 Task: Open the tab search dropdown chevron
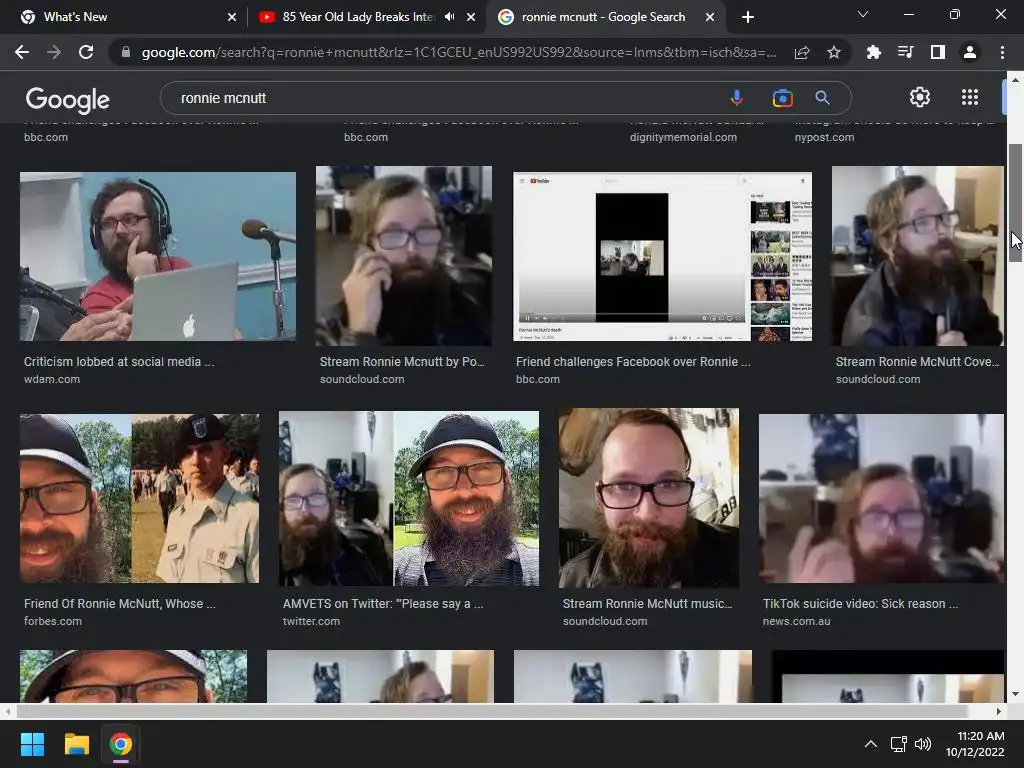863,14
